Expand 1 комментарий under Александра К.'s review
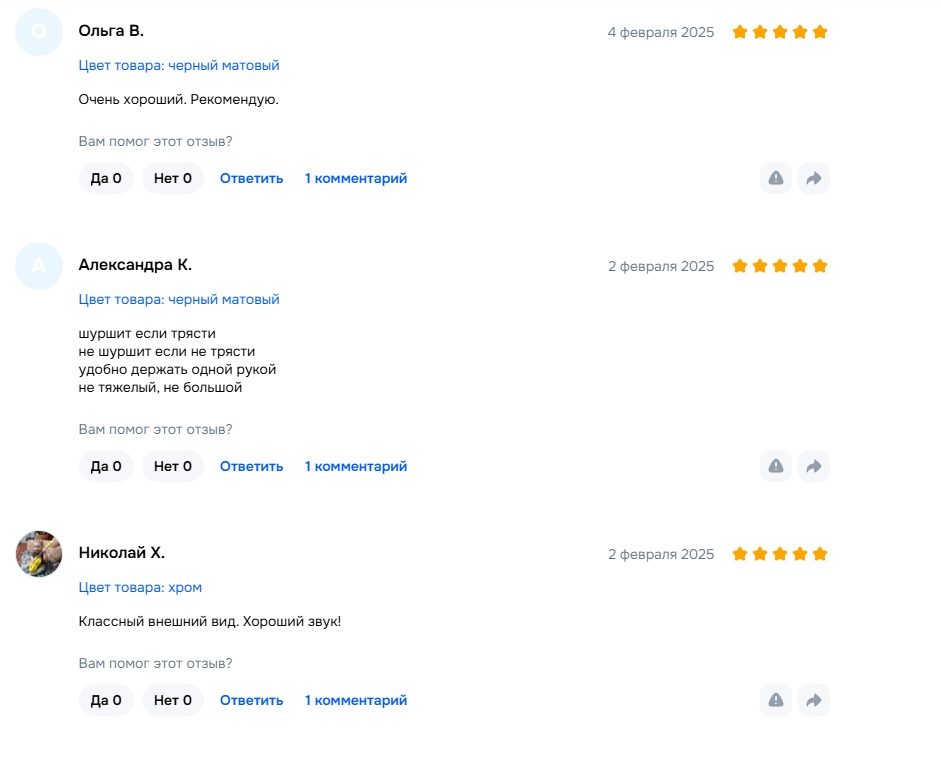This screenshot has height=761, width=941. (356, 466)
